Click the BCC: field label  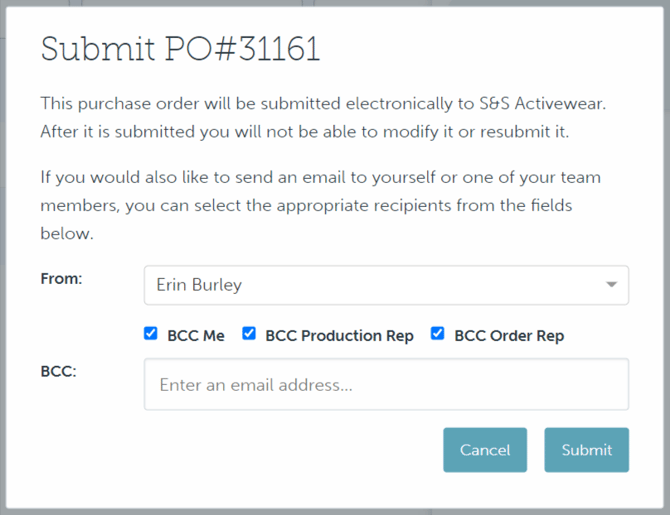(59, 371)
